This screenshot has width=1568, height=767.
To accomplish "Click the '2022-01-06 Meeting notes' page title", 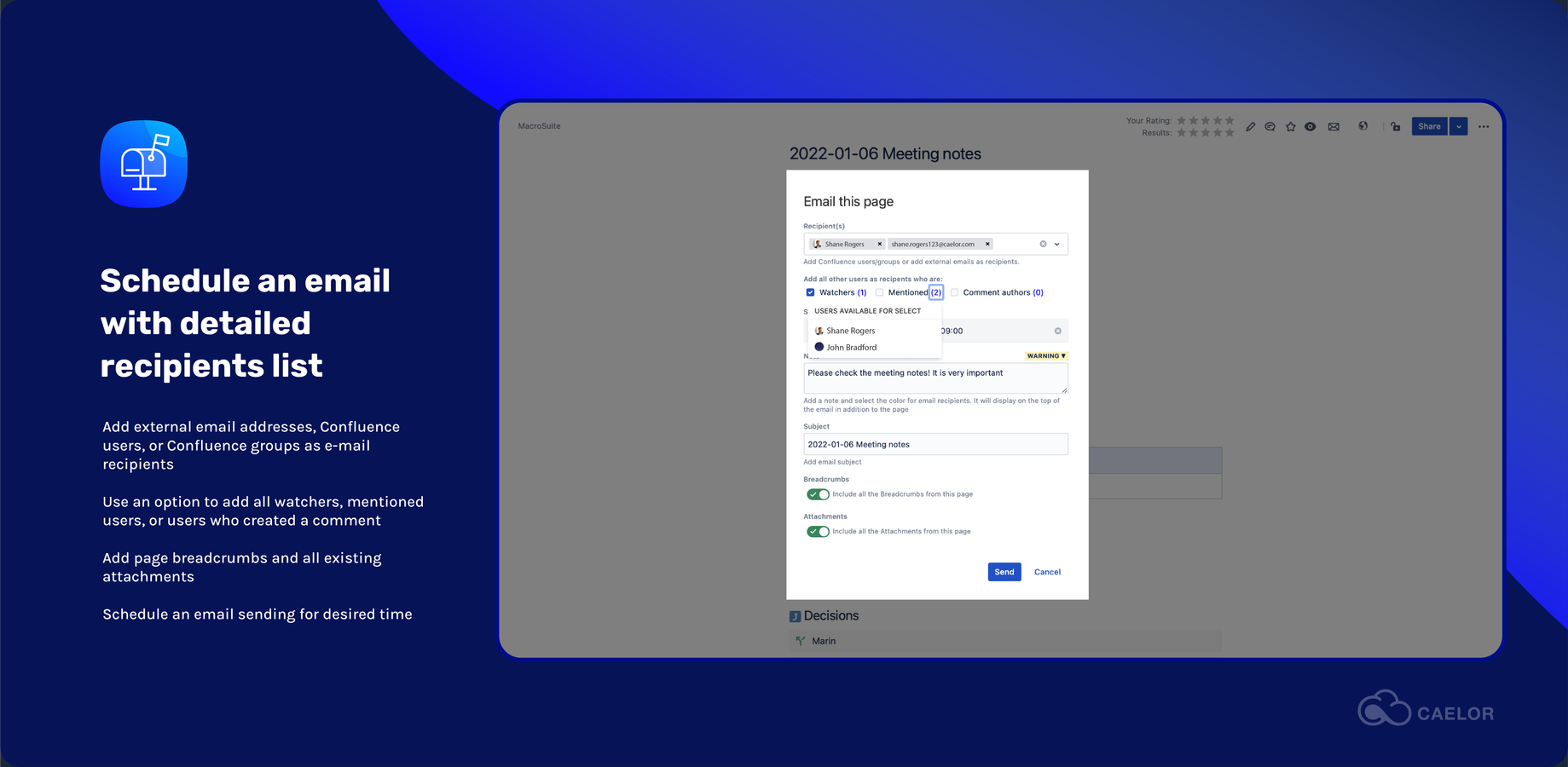I will [x=885, y=154].
